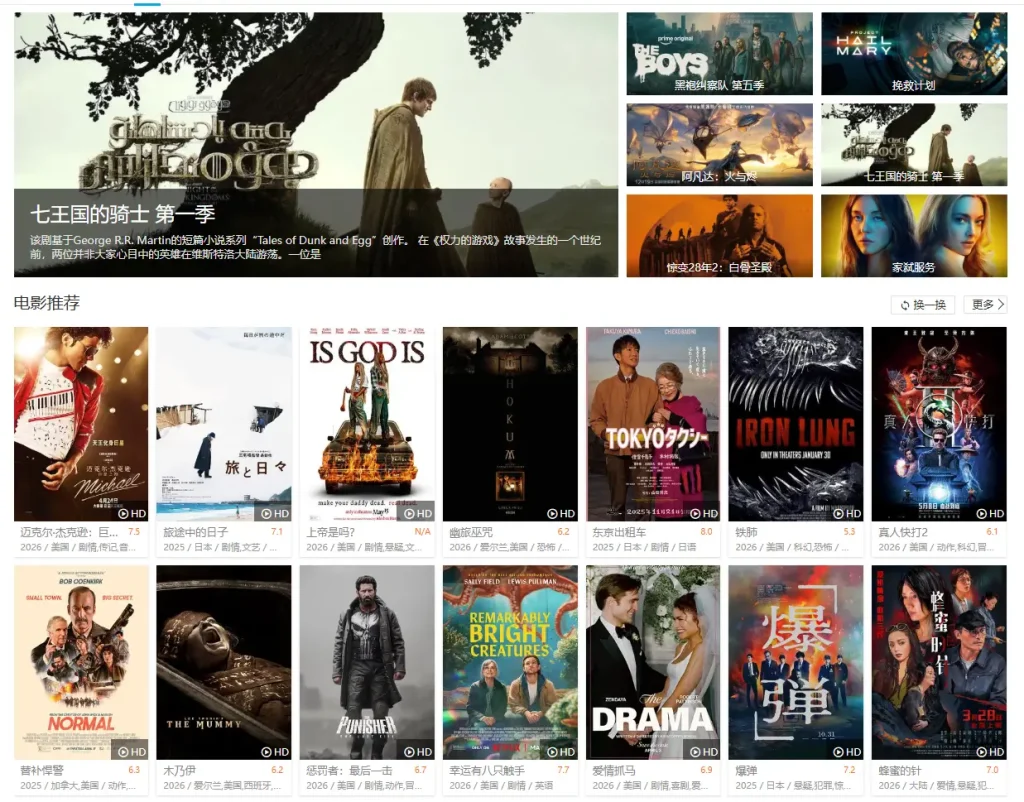Select the 蜂蜜的针 title link

[x=900, y=771]
